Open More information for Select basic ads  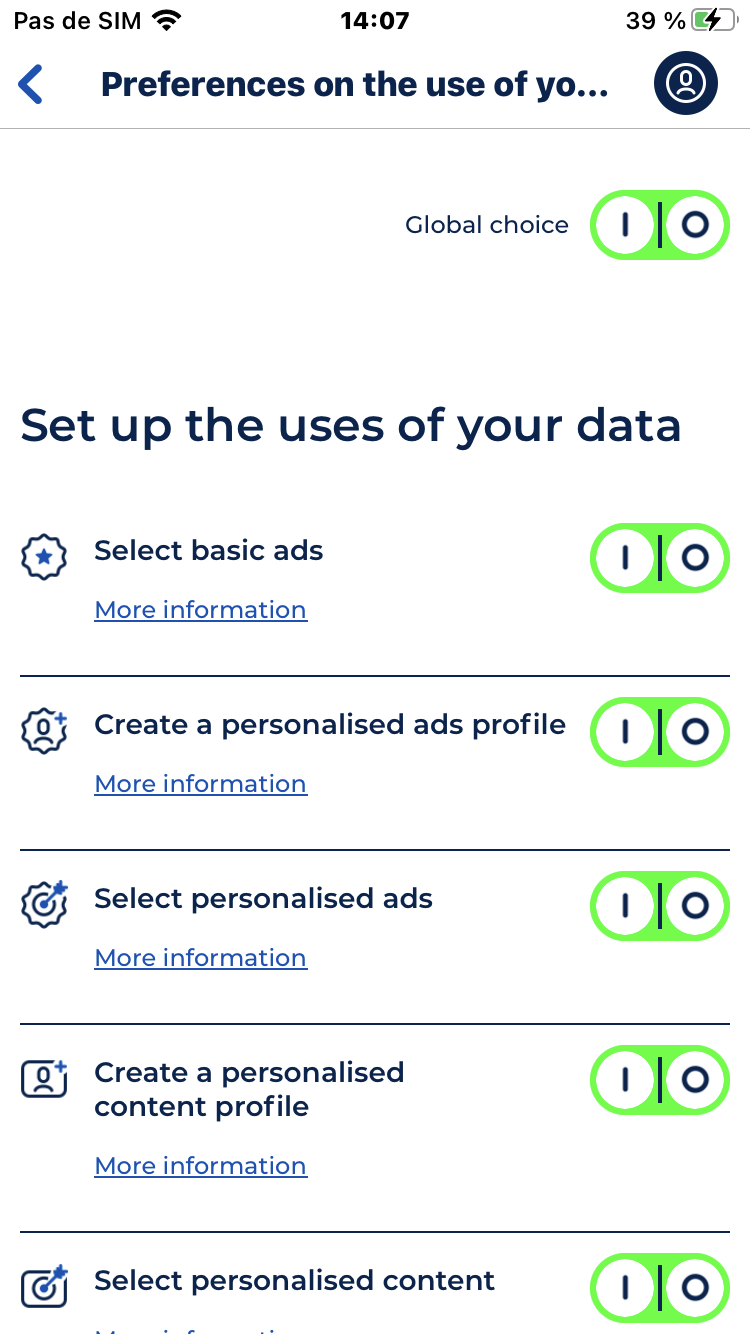pos(200,610)
